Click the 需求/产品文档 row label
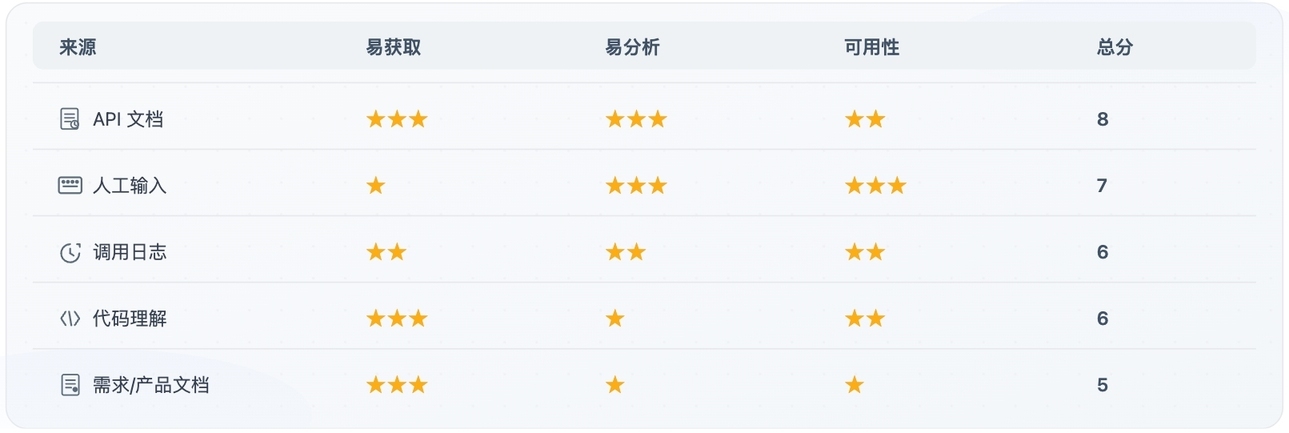 pyautogui.click(x=151, y=385)
